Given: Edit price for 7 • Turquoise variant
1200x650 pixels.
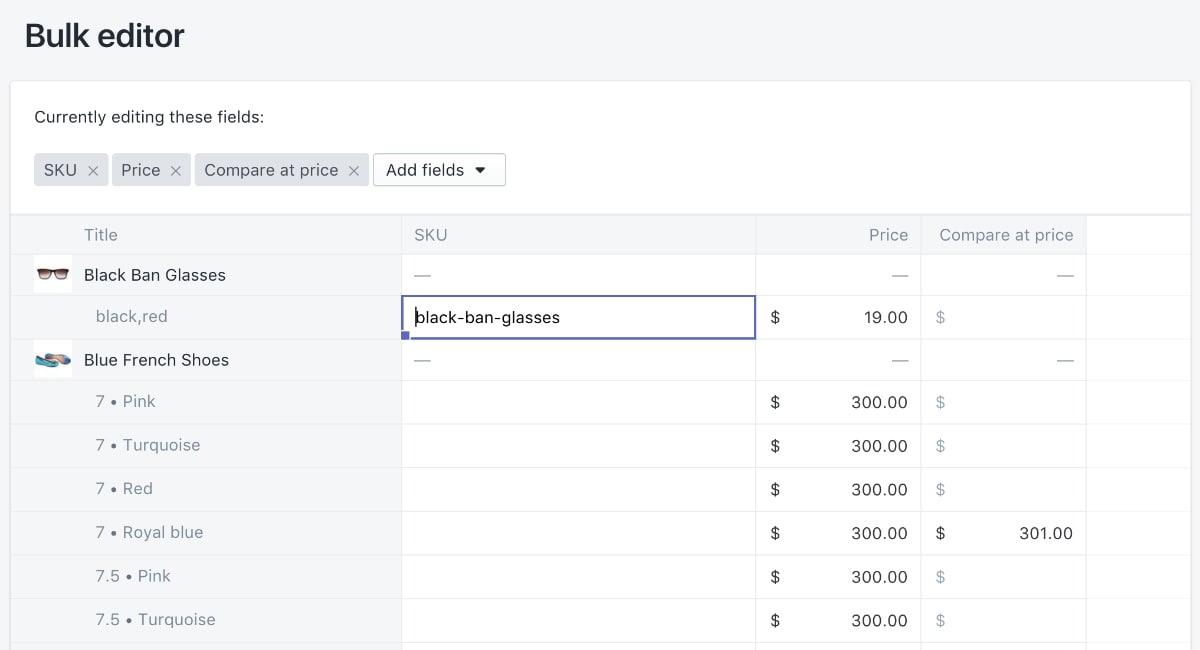Looking at the screenshot, I should 838,446.
